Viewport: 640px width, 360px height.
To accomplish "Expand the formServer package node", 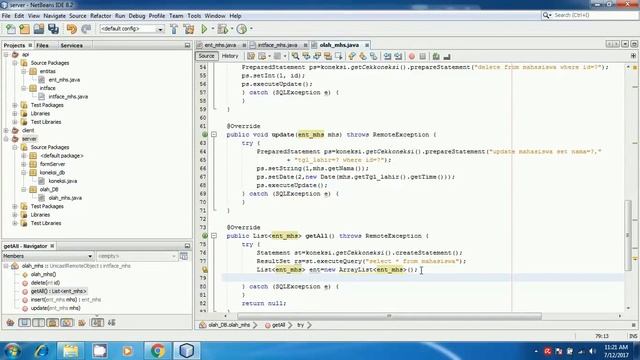I will [24, 164].
